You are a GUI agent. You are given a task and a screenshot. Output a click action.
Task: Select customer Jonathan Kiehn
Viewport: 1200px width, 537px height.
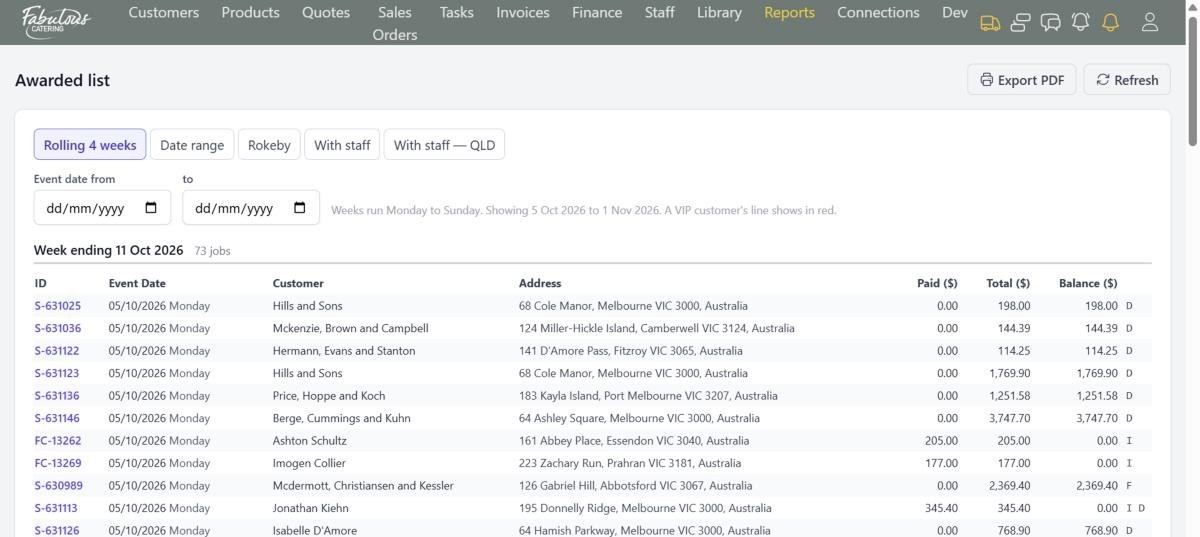coord(311,508)
